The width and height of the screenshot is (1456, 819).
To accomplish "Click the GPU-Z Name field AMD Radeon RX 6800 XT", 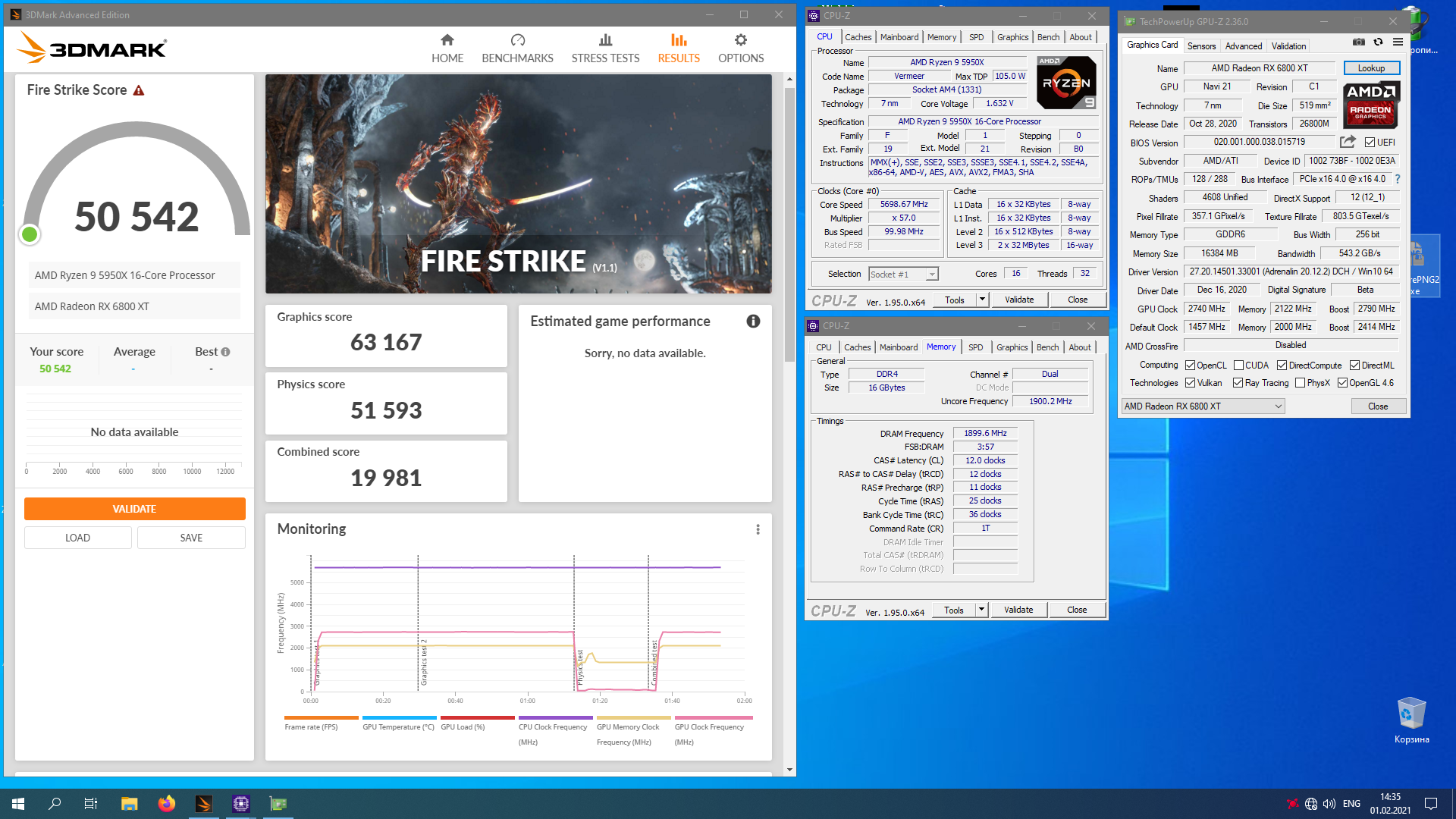I will [1259, 68].
